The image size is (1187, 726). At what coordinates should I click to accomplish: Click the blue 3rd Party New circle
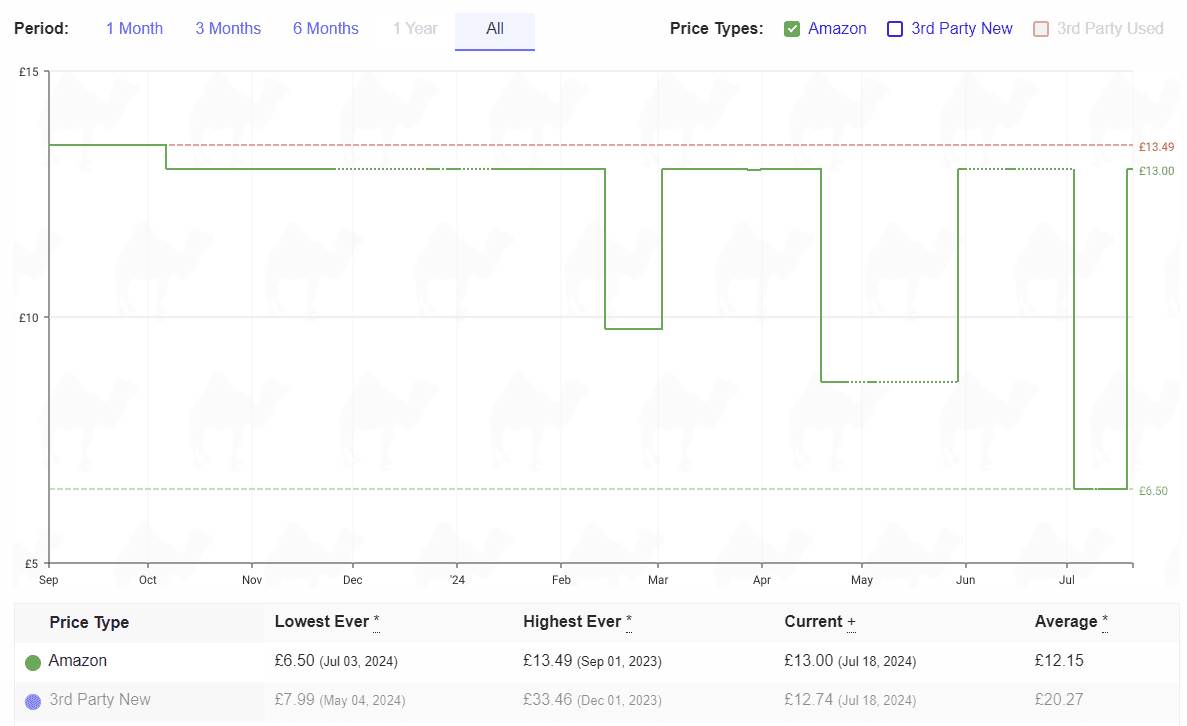tap(33, 701)
